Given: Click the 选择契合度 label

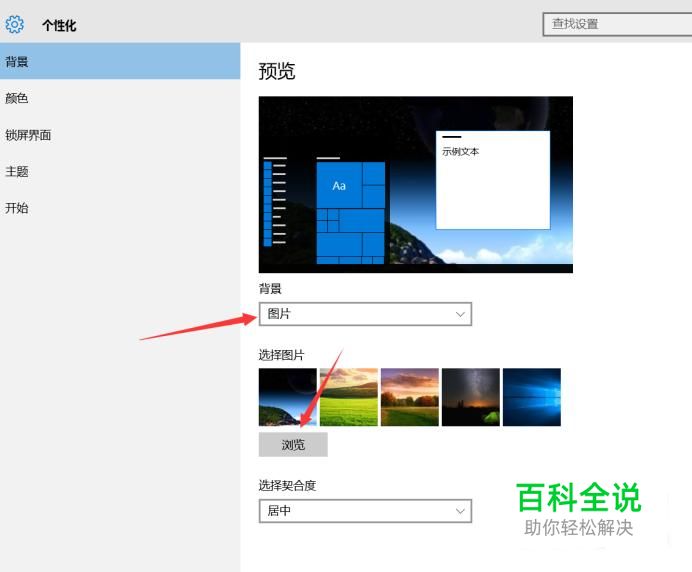Looking at the screenshot, I should tap(287, 485).
